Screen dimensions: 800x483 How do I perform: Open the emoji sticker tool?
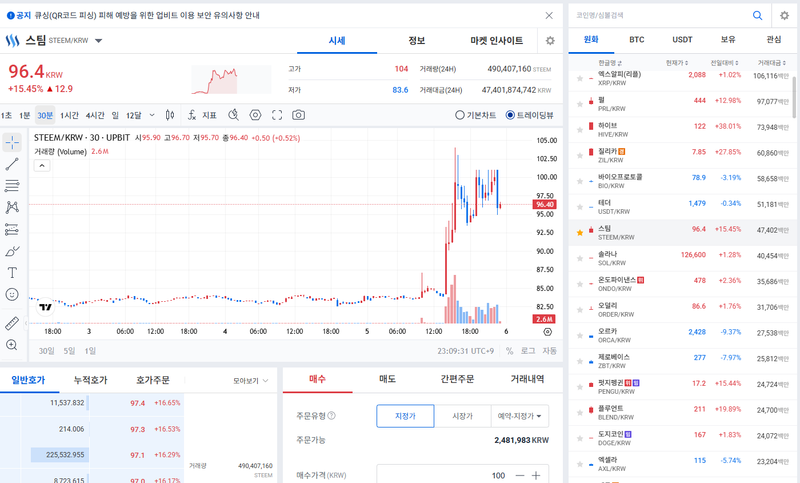[12, 294]
